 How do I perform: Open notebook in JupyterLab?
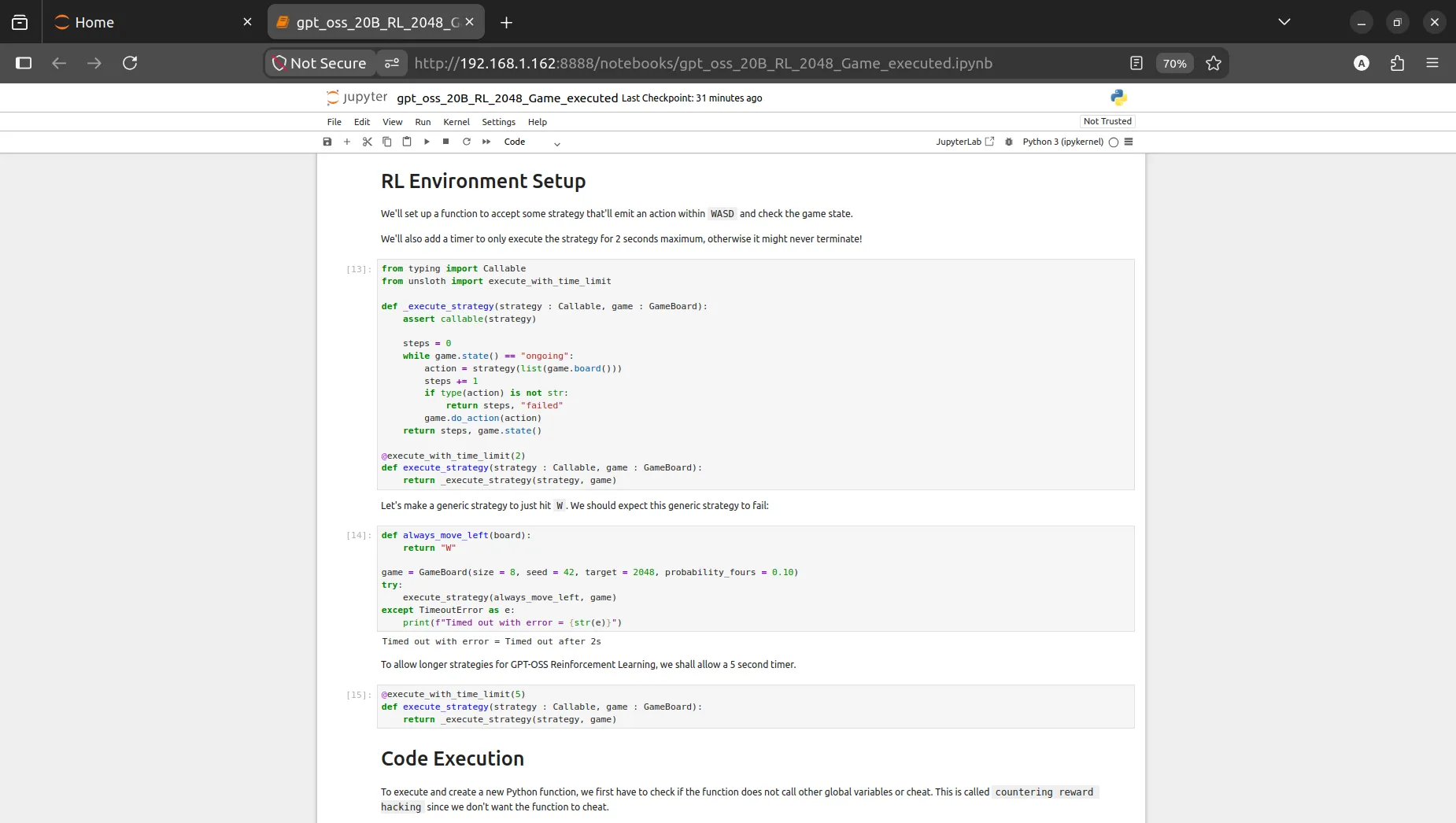tap(965, 142)
